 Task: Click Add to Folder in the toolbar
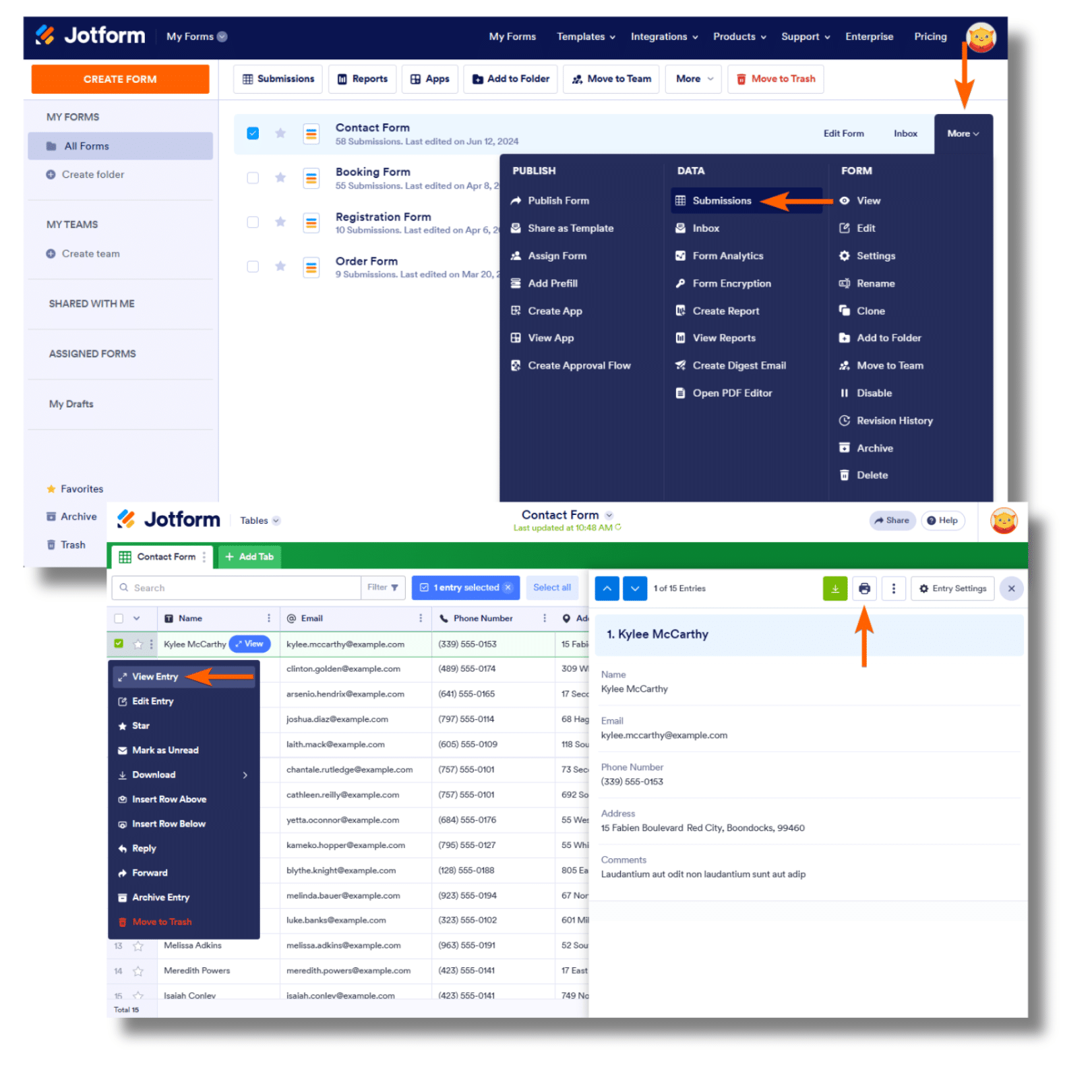click(x=510, y=79)
